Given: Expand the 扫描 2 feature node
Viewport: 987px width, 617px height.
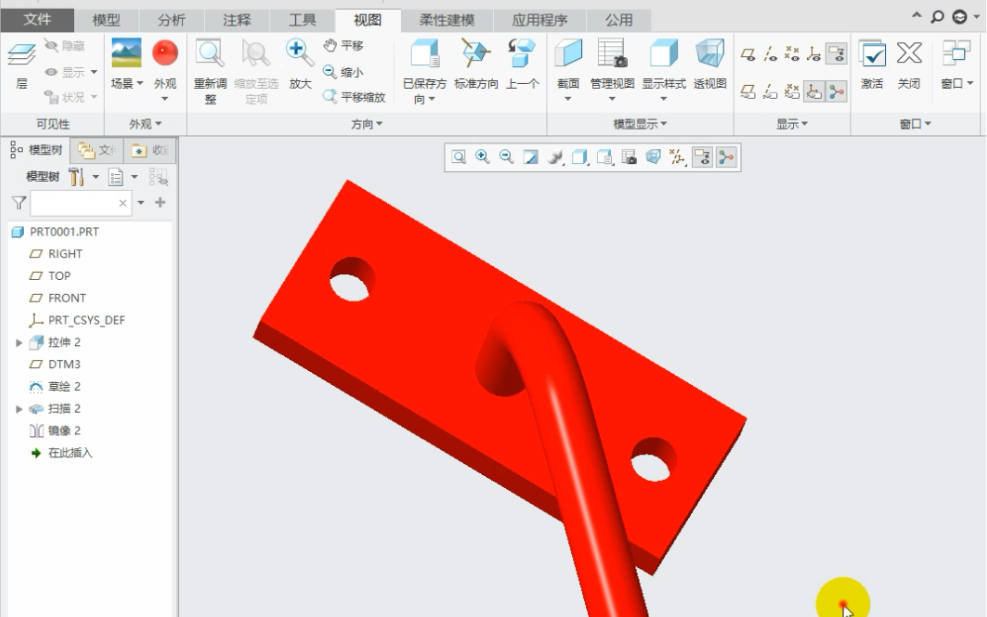Looking at the screenshot, I should click(x=19, y=409).
